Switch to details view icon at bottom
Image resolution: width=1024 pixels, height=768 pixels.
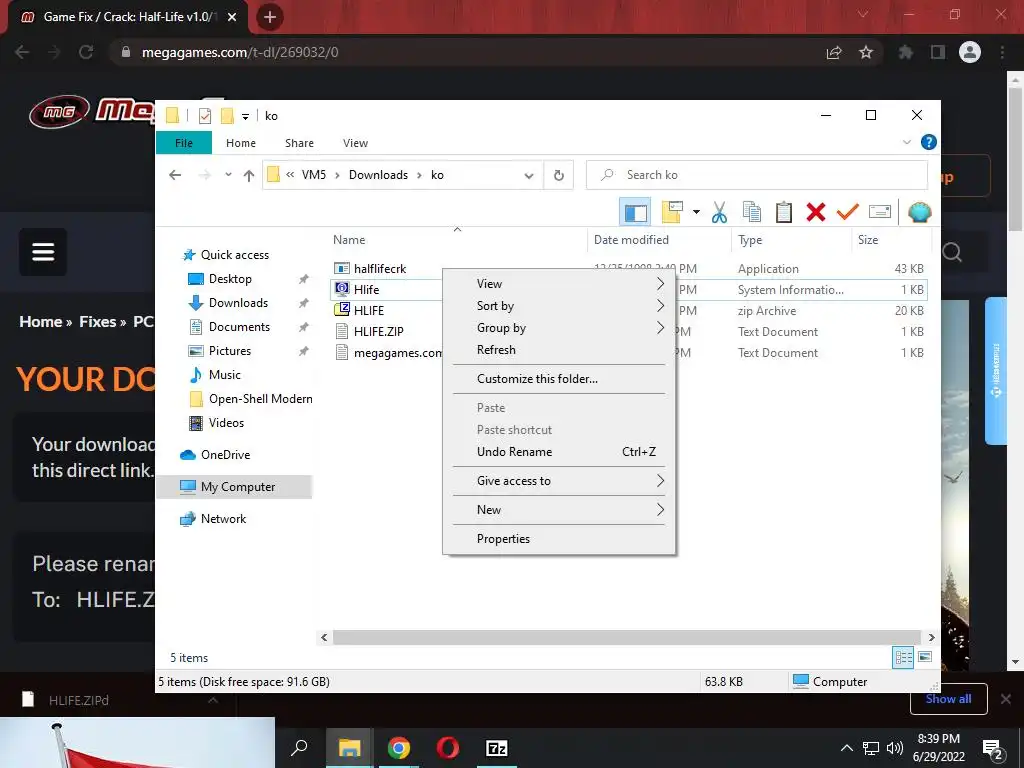click(x=903, y=657)
